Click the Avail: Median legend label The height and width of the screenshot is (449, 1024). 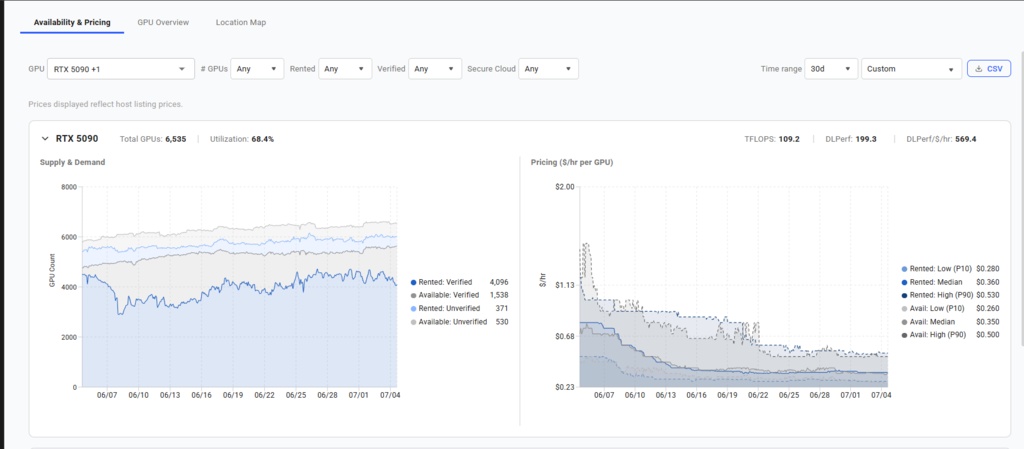[932, 322]
